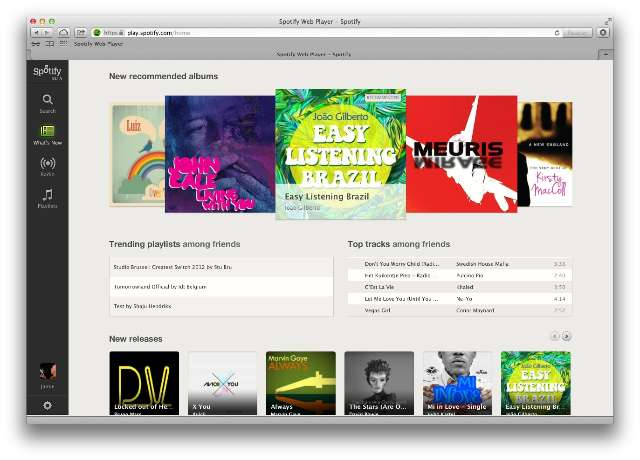Open The Stars (Are Out...) new release
Image resolution: width=640 pixels, height=460 pixels.
379,383
